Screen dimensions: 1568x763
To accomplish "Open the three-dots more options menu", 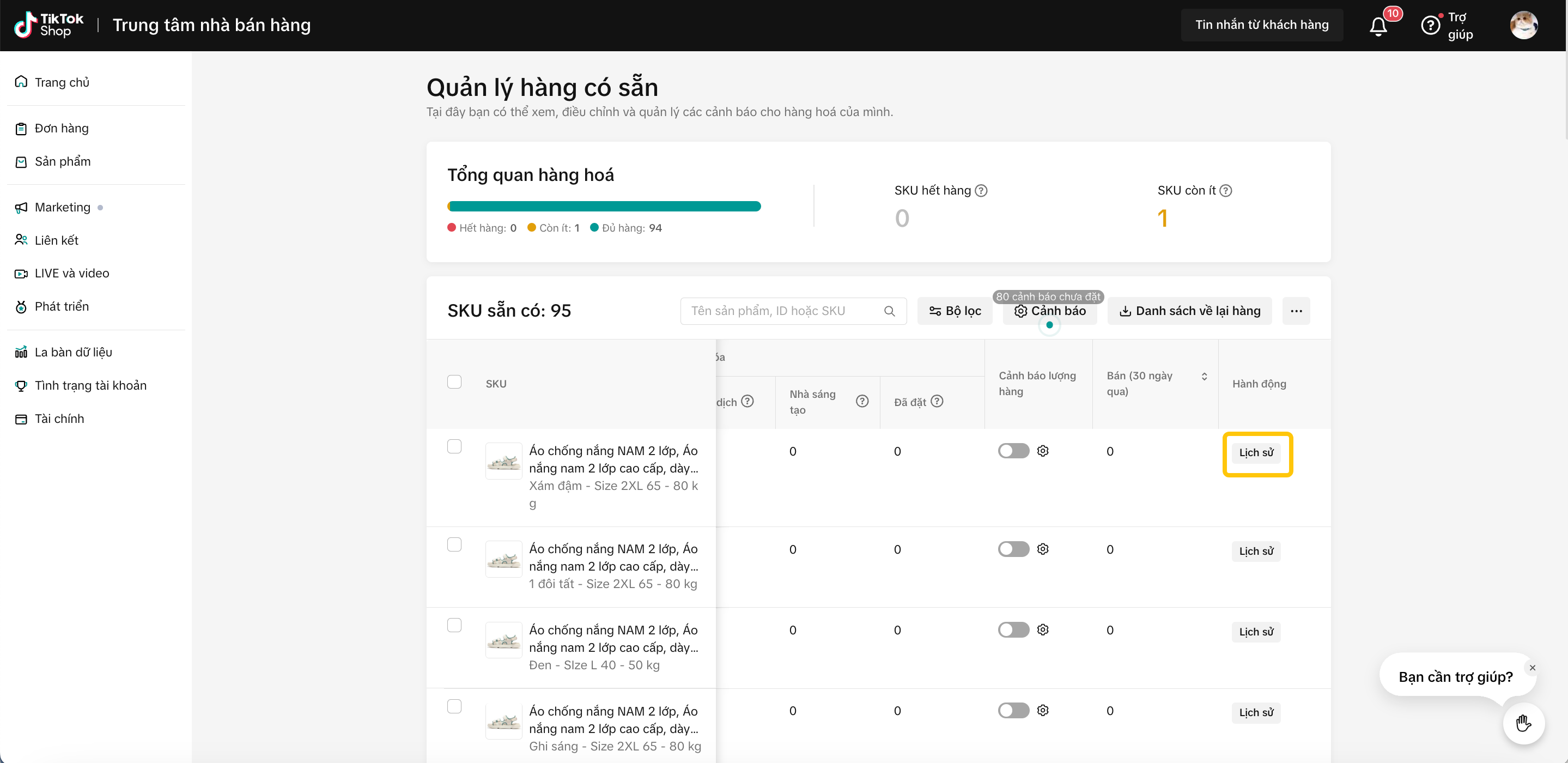I will (x=1296, y=311).
